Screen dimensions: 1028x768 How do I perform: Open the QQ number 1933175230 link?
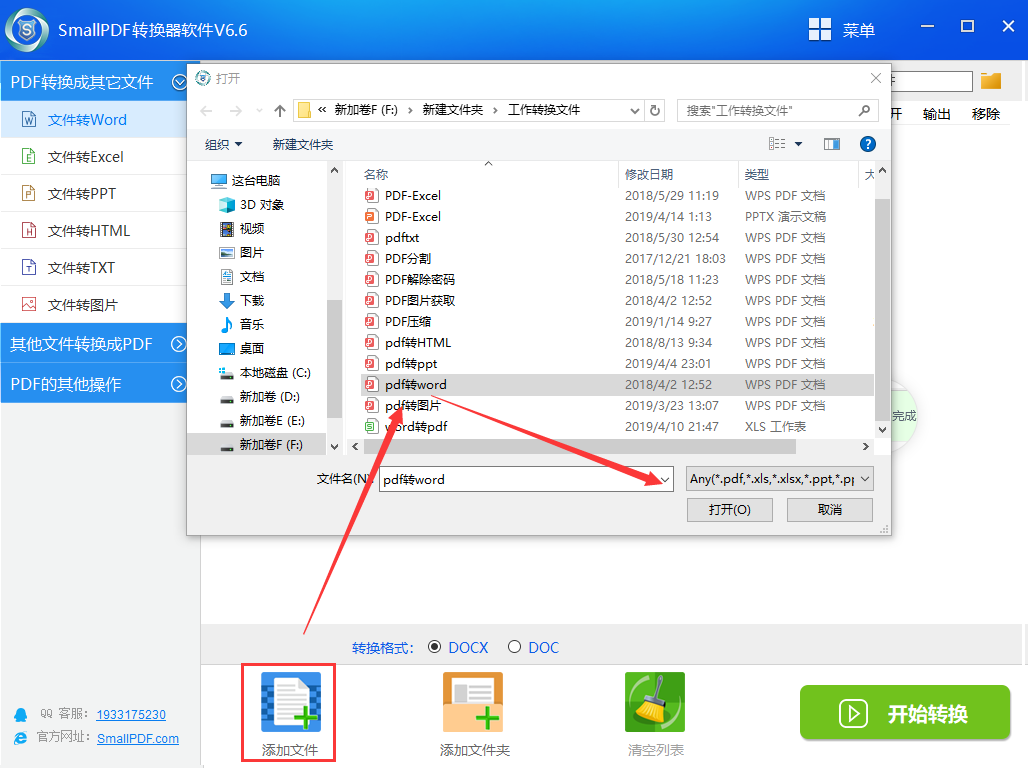(x=131, y=714)
